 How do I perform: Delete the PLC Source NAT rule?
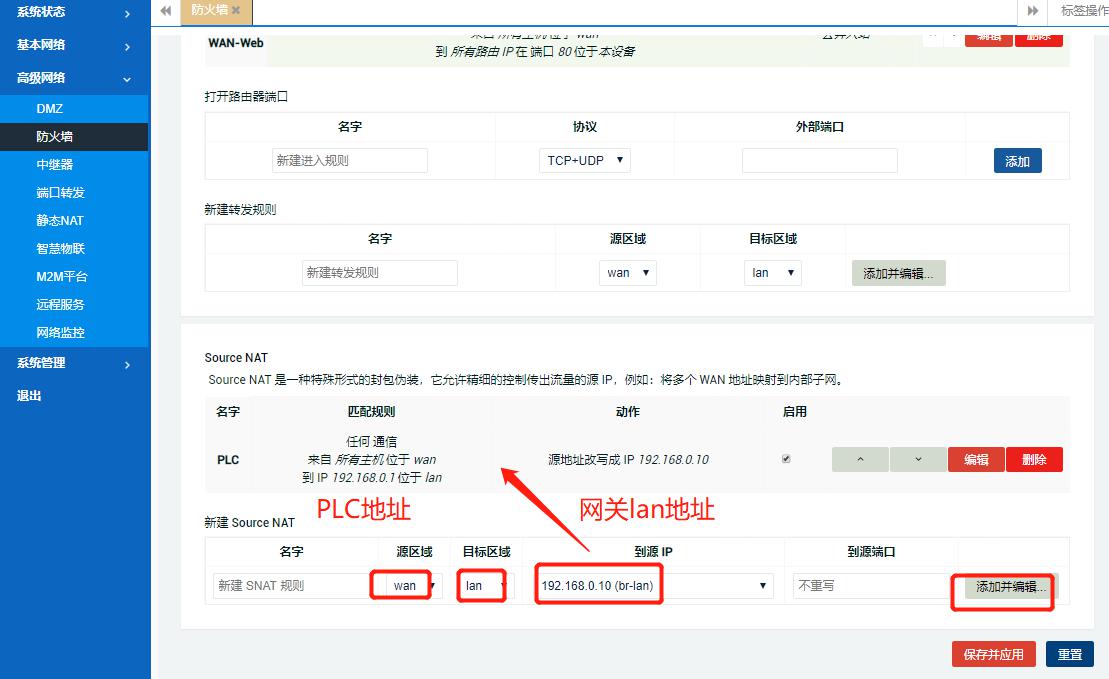tap(1034, 459)
